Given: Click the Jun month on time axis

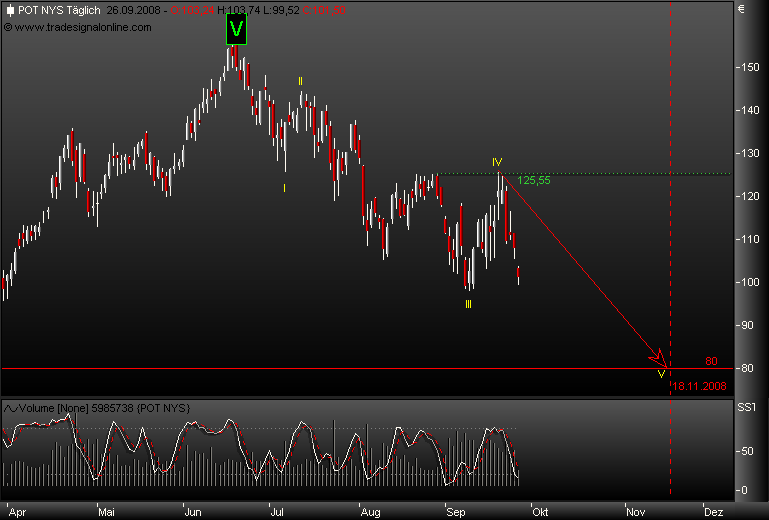Looking at the screenshot, I should tap(193, 512).
